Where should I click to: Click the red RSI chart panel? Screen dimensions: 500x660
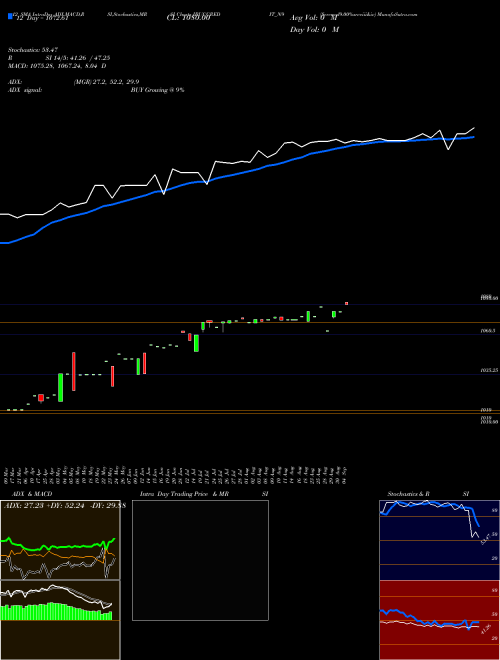[439, 620]
